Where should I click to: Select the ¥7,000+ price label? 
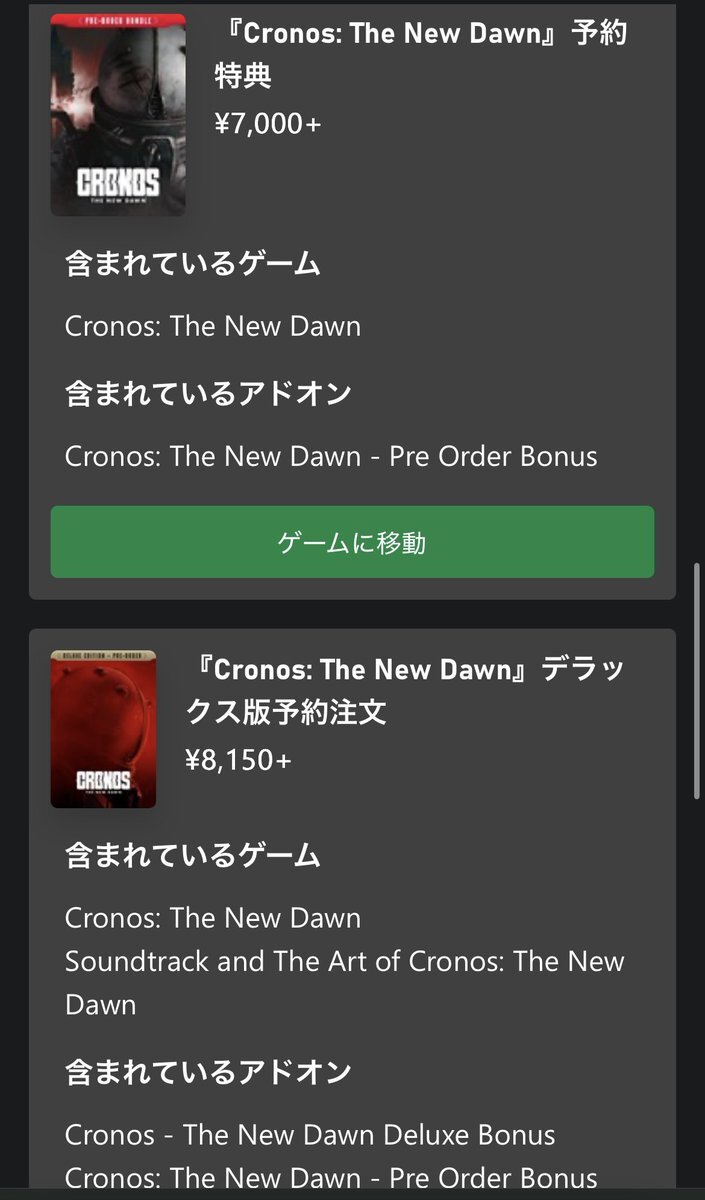click(x=268, y=123)
